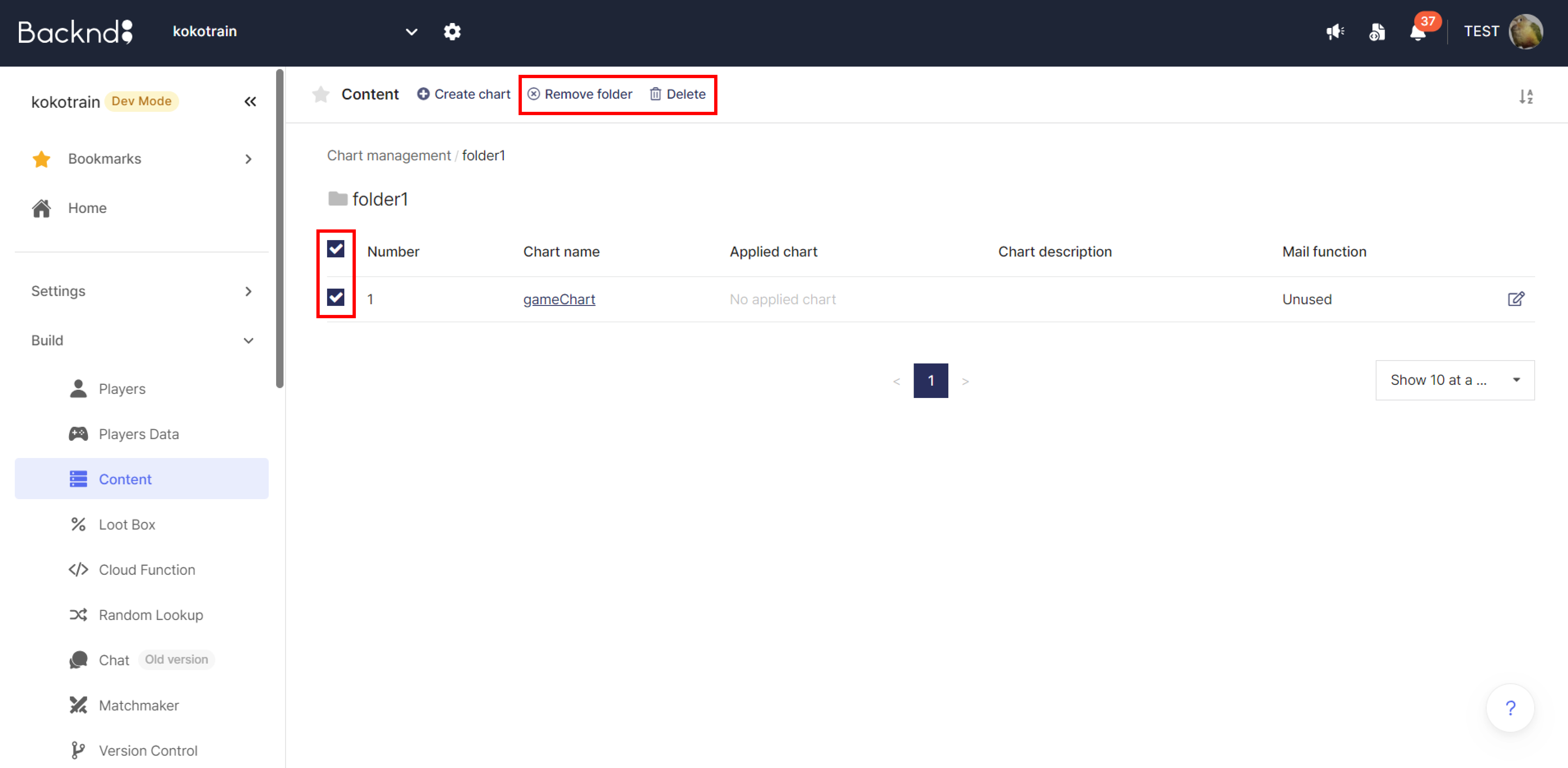
Task: Collapse the sidebar with double-chevron icon
Action: coord(250,102)
